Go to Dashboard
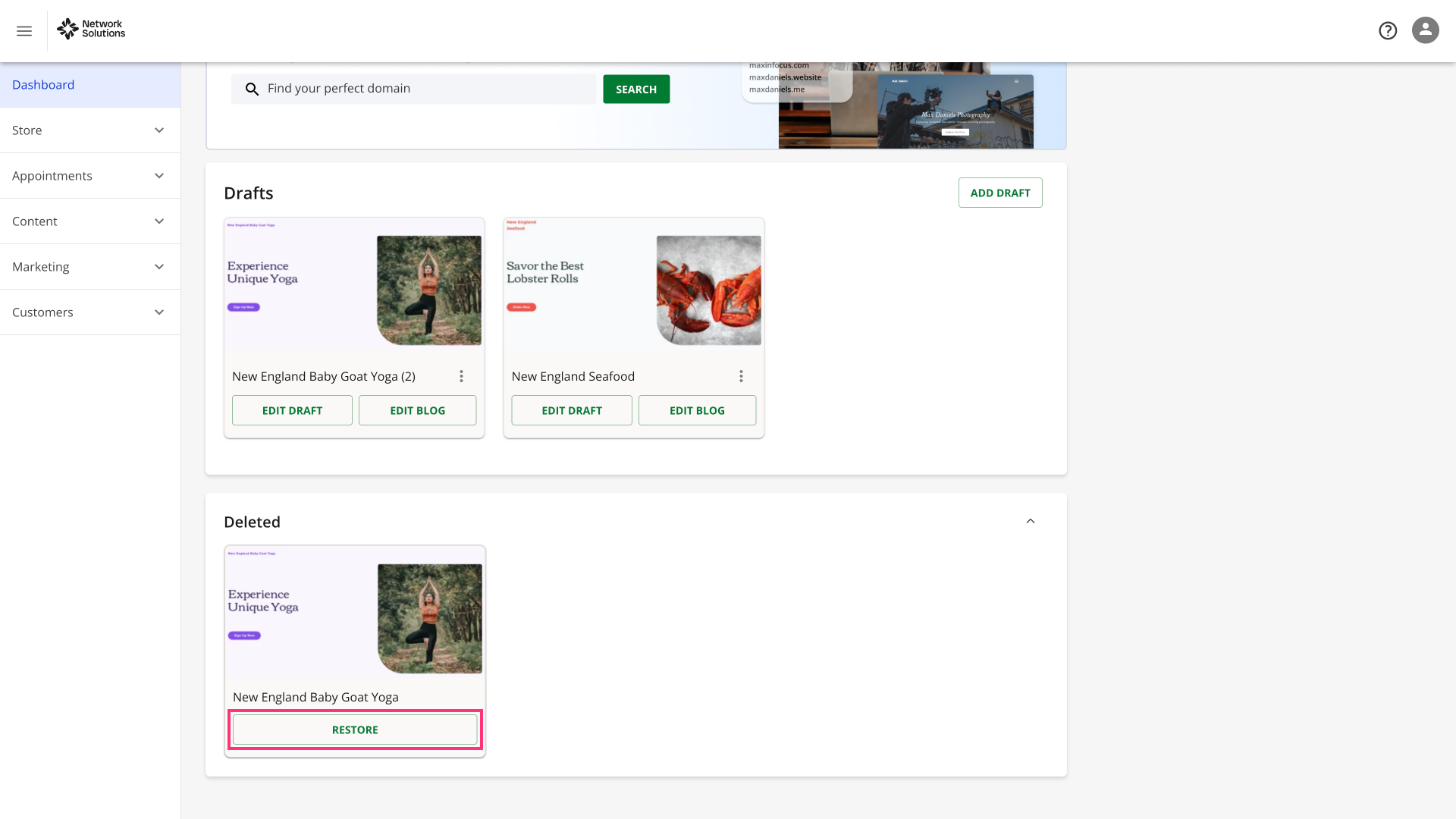This screenshot has width=1456, height=819. [44, 85]
